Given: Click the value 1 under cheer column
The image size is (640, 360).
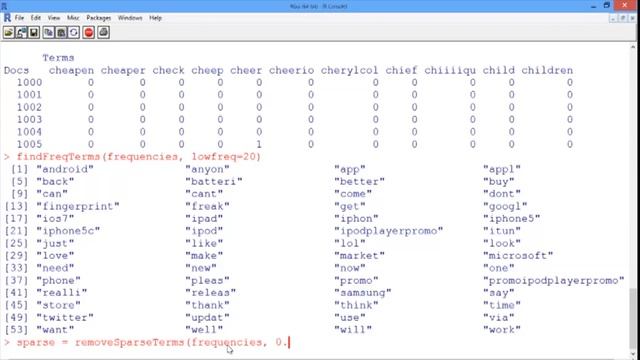Looking at the screenshot, I should pyautogui.click(x=259, y=144).
